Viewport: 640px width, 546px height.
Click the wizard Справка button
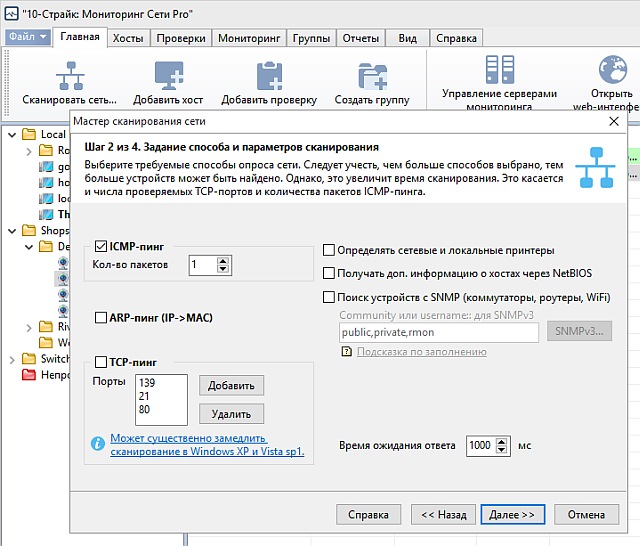[x=369, y=515]
